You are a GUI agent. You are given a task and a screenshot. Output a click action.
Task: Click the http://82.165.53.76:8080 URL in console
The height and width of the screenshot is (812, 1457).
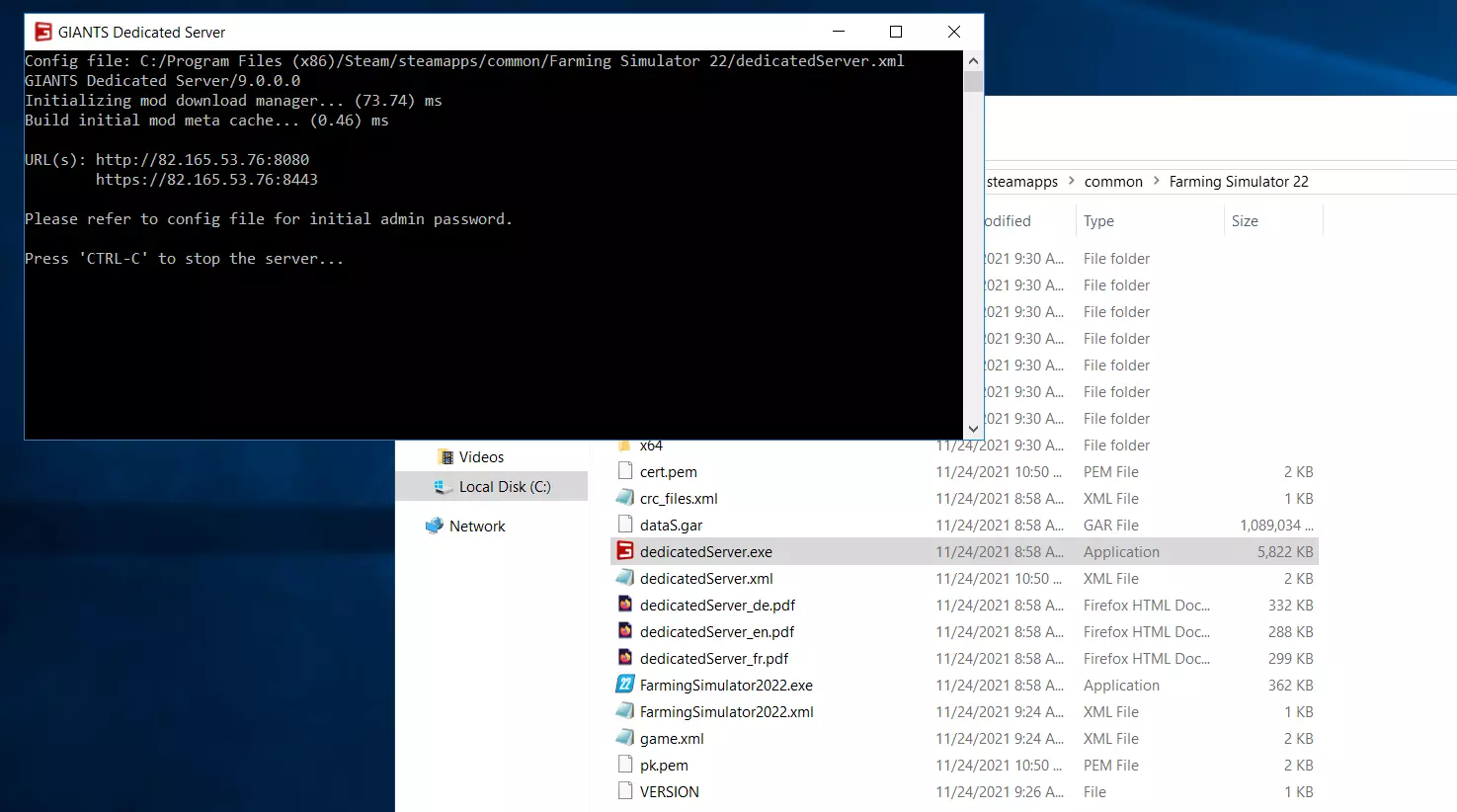(x=202, y=160)
